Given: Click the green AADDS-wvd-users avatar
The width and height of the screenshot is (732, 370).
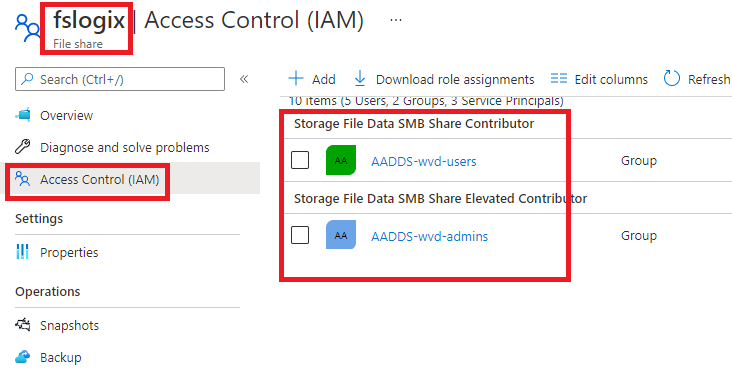Looking at the screenshot, I should (x=341, y=160).
